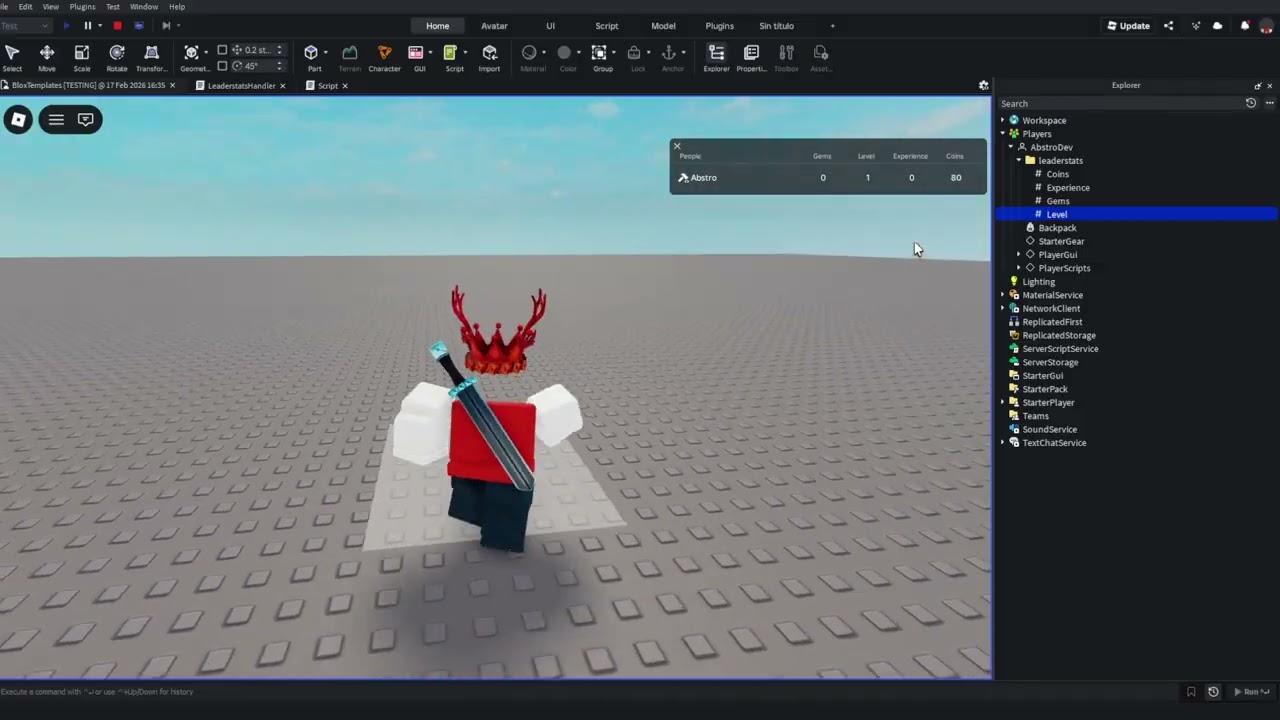Open the in-game hamburger menu
The height and width of the screenshot is (720, 1280).
(56, 120)
